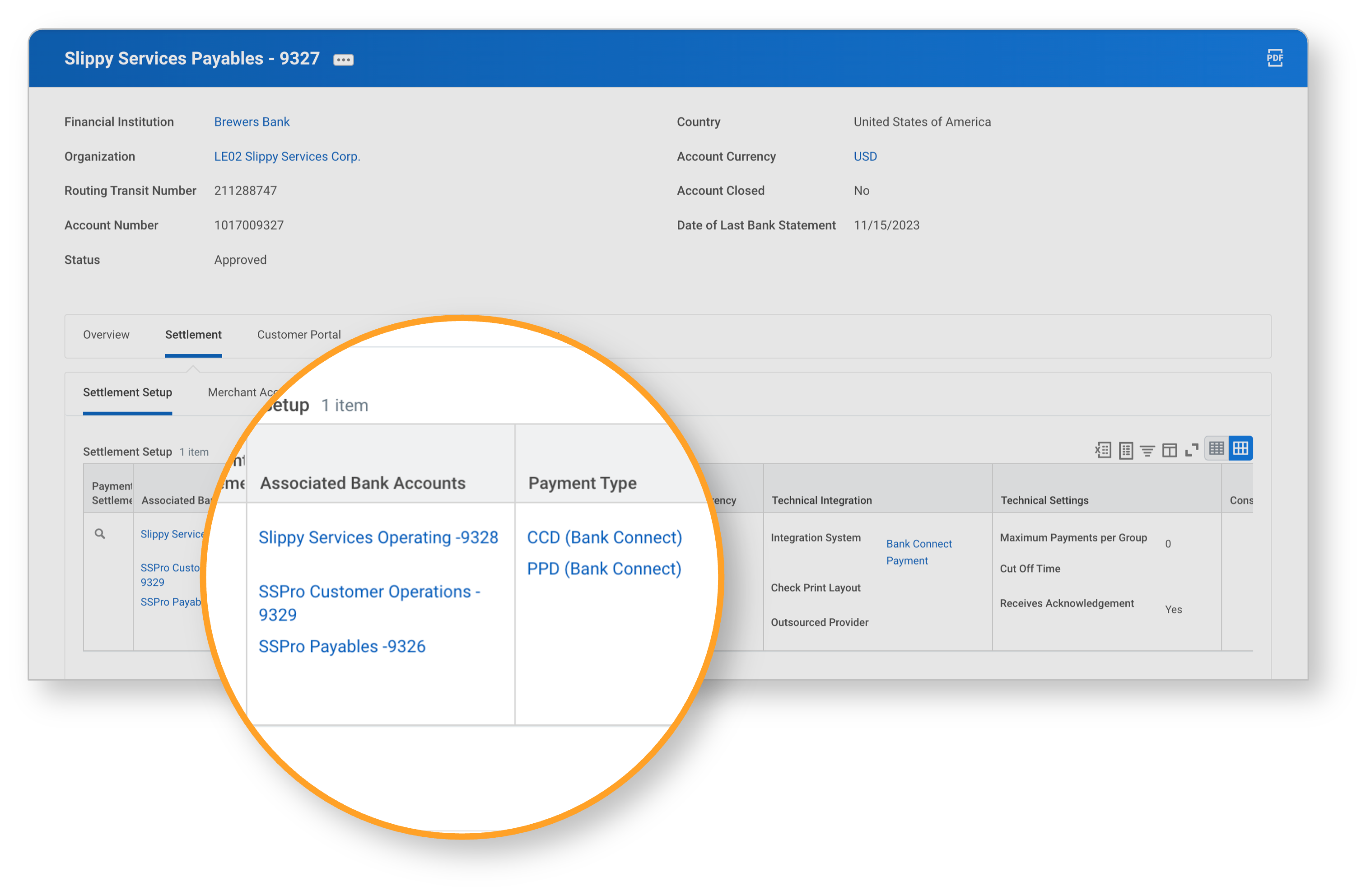Screen dimensions: 1366x896
Task: Click the CCD (Bank Connect) payment type
Action: pos(604,537)
